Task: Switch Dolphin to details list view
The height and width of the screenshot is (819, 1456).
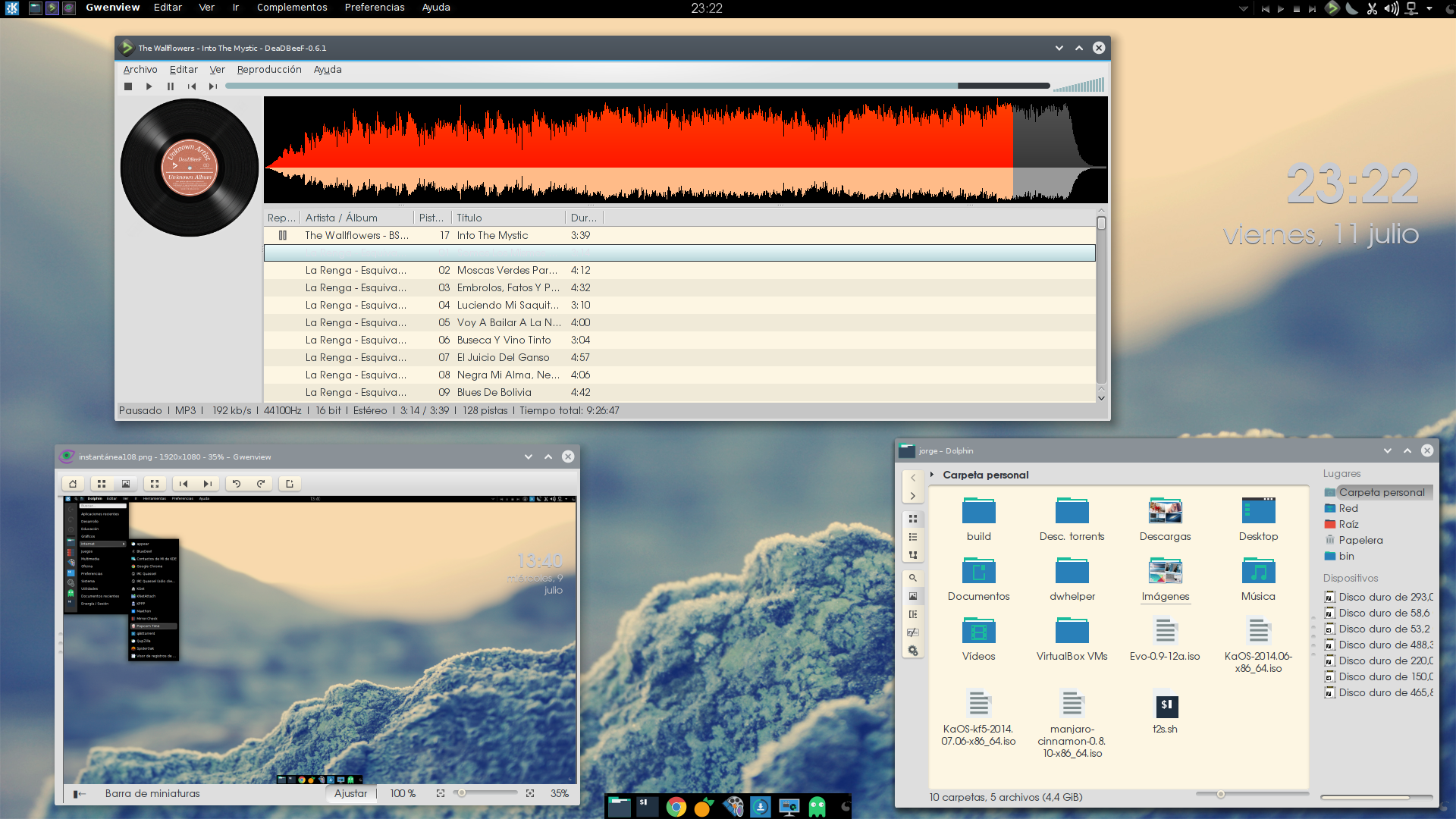Action: (x=913, y=537)
